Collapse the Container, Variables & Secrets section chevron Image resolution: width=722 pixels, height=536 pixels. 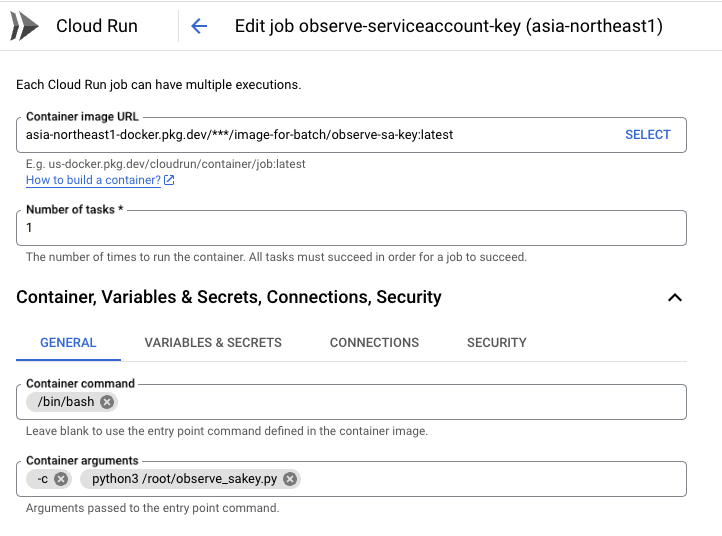click(x=675, y=297)
